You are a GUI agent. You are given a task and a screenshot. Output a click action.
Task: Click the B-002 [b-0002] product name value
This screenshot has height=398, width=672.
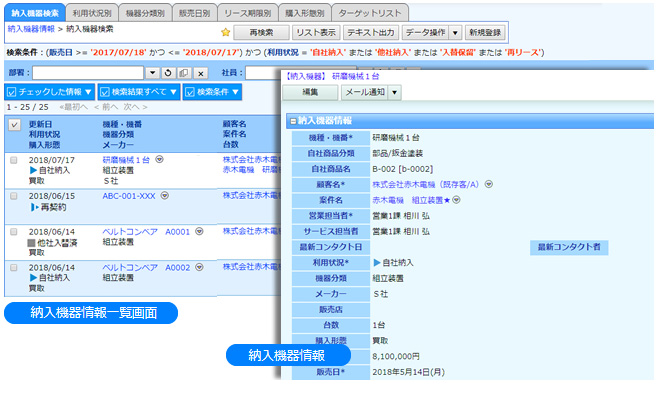(402, 169)
